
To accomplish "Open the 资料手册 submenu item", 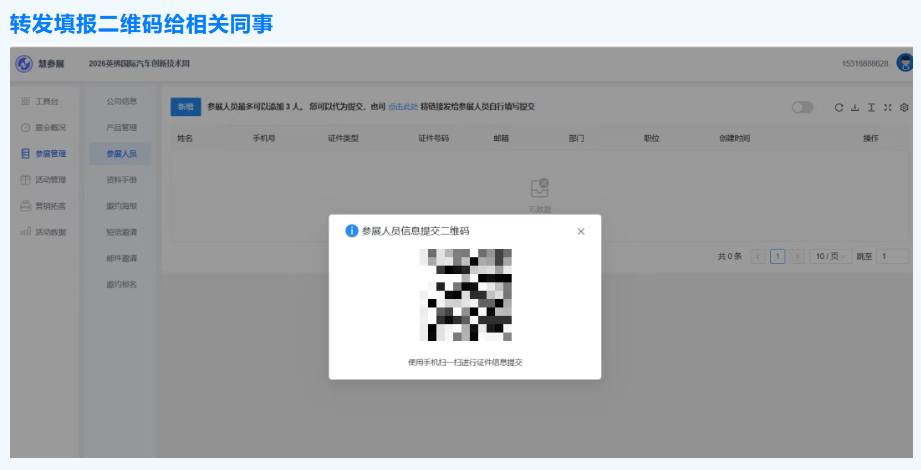I will [122, 180].
